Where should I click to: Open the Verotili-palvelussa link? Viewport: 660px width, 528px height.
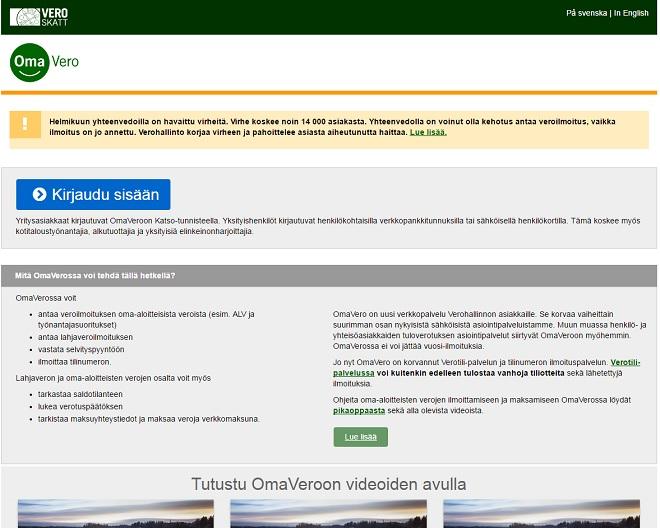(x=625, y=361)
